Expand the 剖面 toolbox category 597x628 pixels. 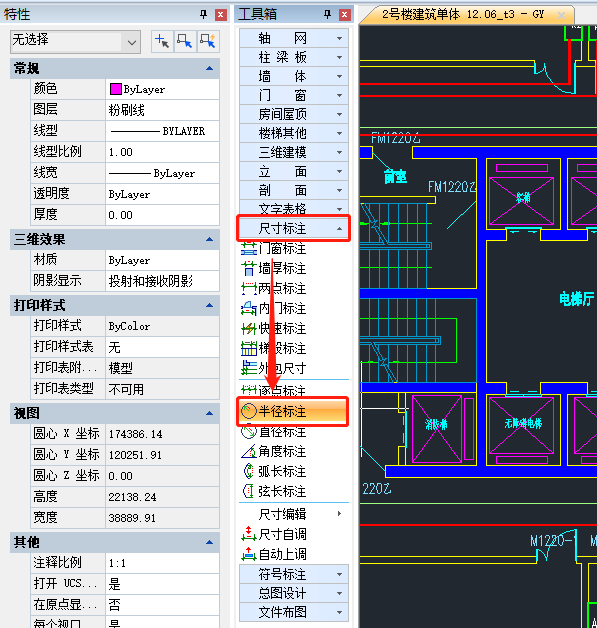(294, 190)
